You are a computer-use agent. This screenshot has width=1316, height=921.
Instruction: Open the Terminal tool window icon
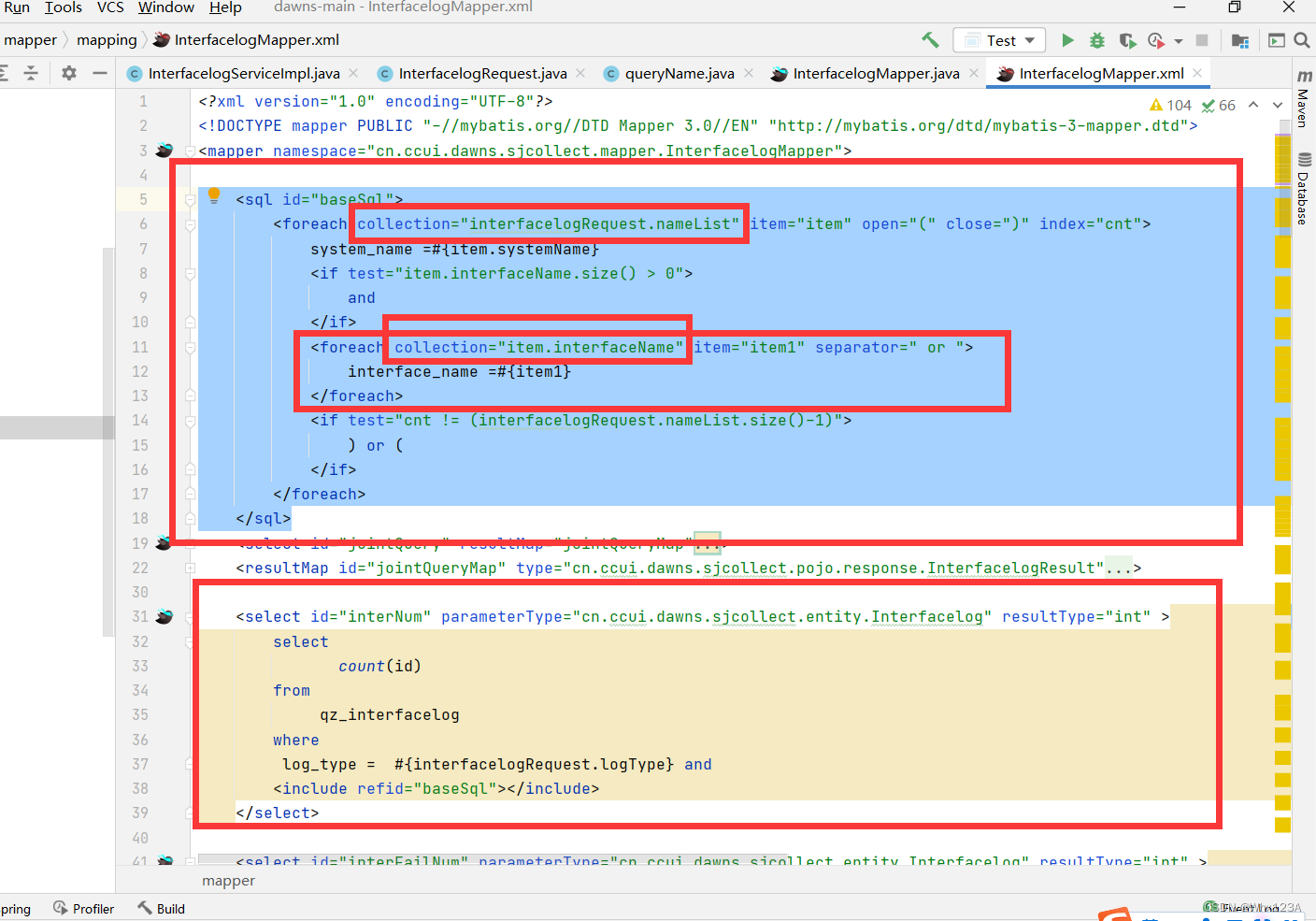pos(1277,40)
